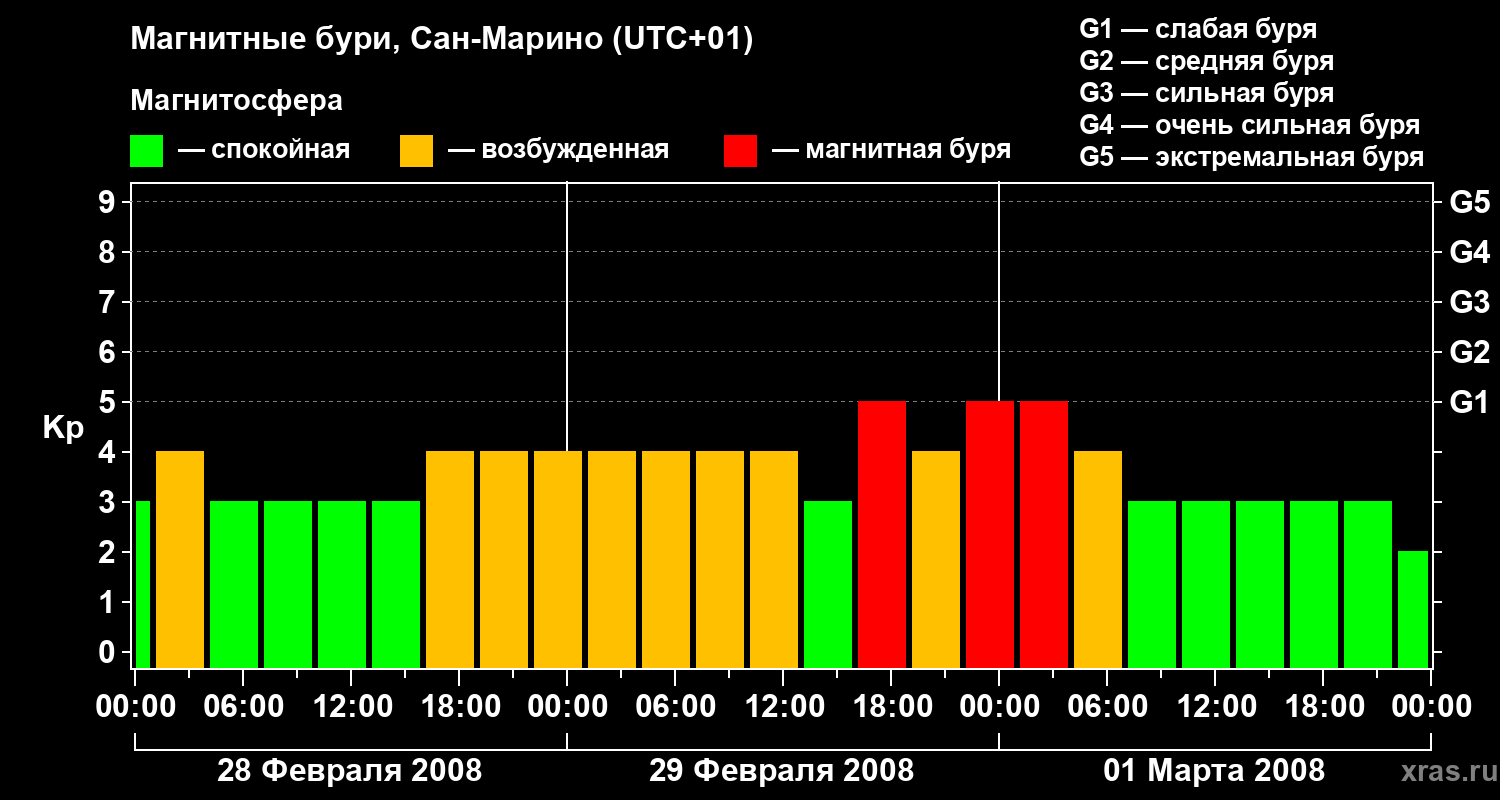Click the 'G5' label on the right axis
The image size is (1500, 800).
point(1470,202)
